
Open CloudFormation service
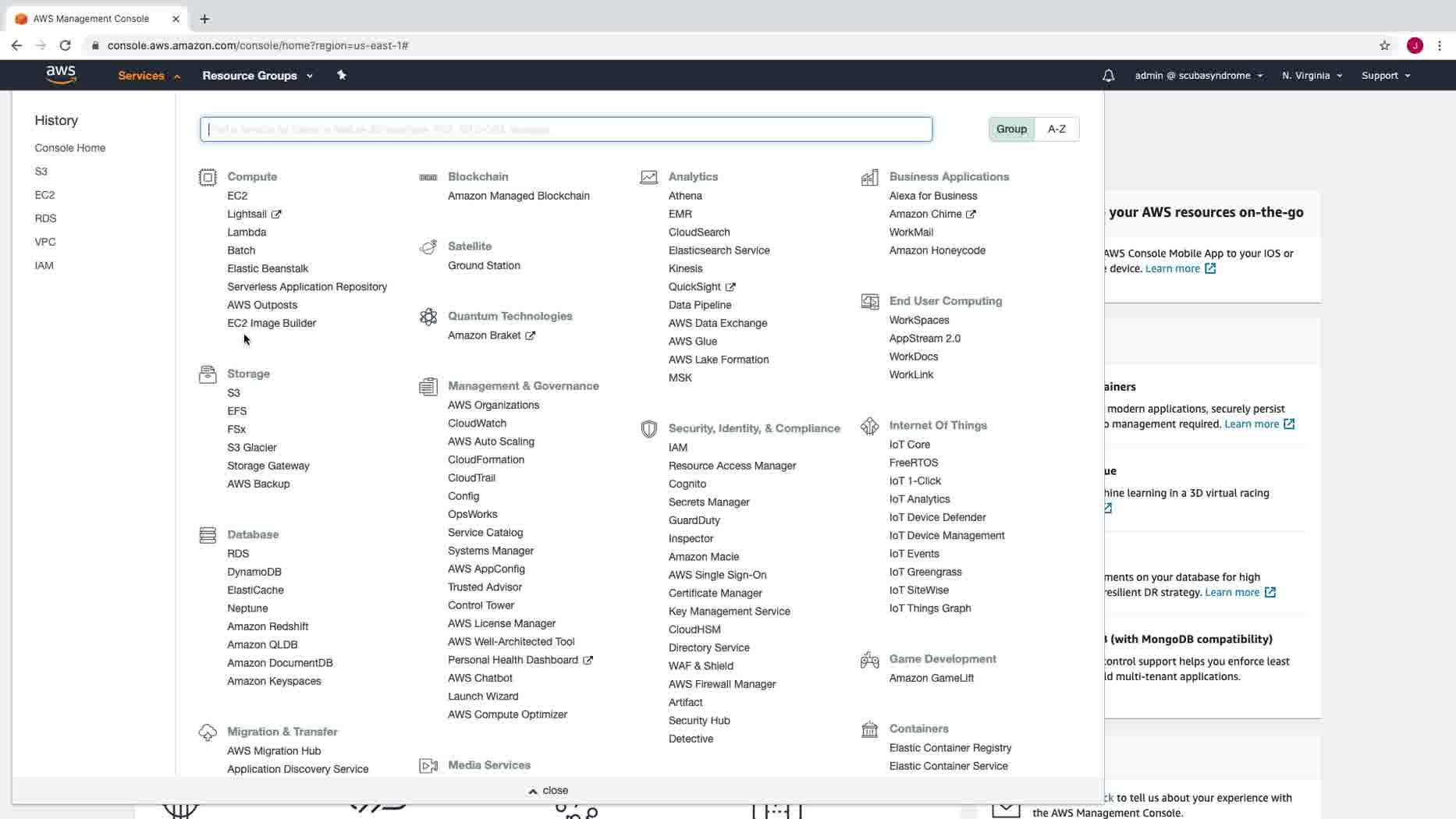pos(485,459)
